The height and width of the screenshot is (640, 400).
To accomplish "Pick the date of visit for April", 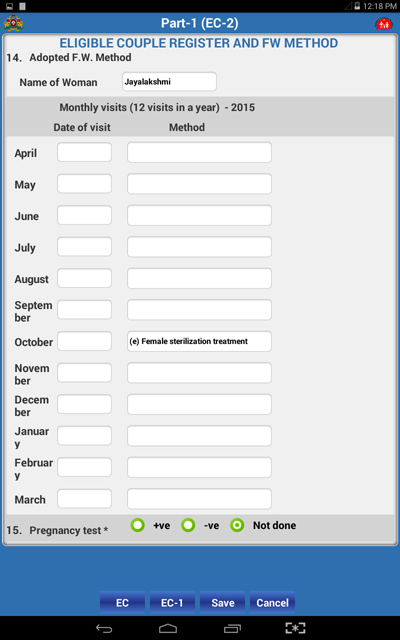I will pyautogui.click(x=84, y=152).
